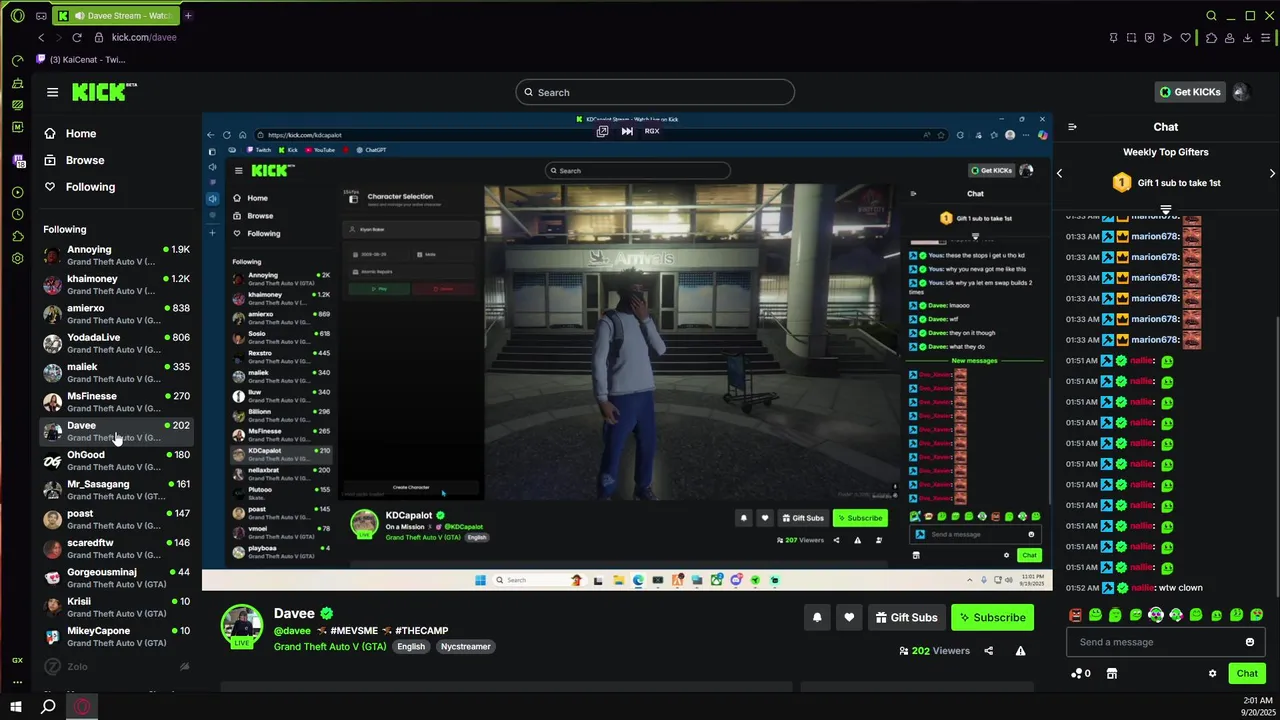Open the user profile avatar menu
This screenshot has width=1280, height=720.
1241,92
